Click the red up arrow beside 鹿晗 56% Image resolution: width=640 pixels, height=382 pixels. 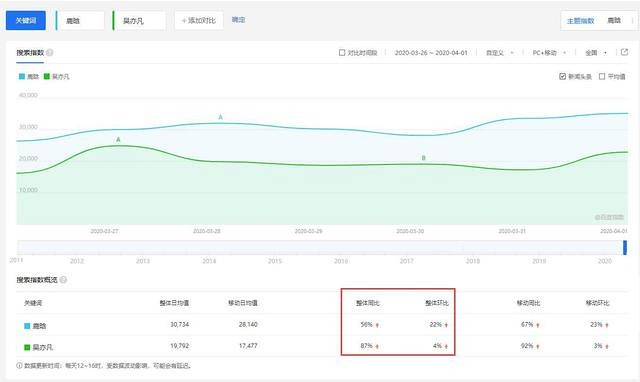coord(377,325)
